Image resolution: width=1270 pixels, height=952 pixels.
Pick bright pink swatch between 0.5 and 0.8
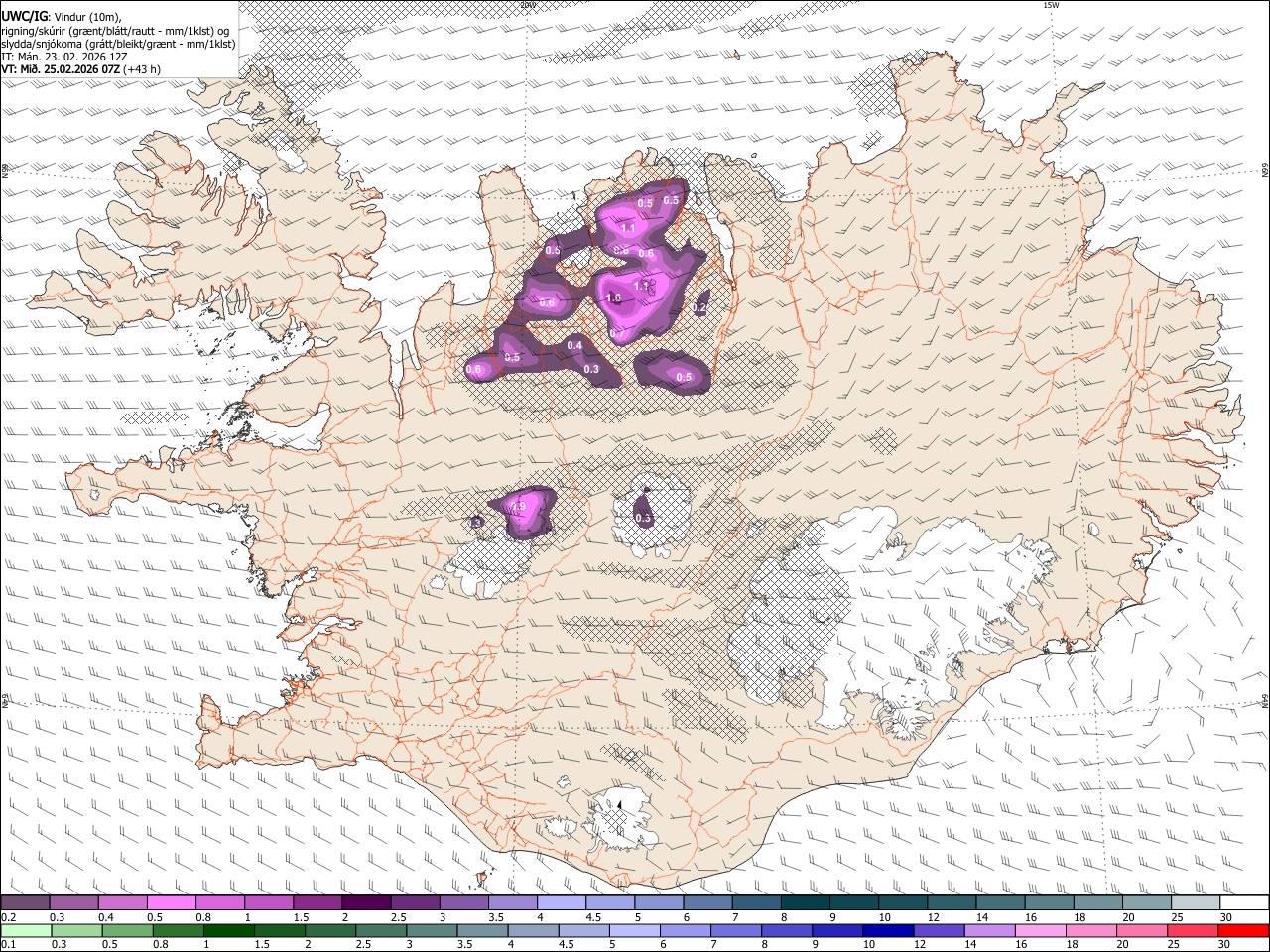click(172, 902)
